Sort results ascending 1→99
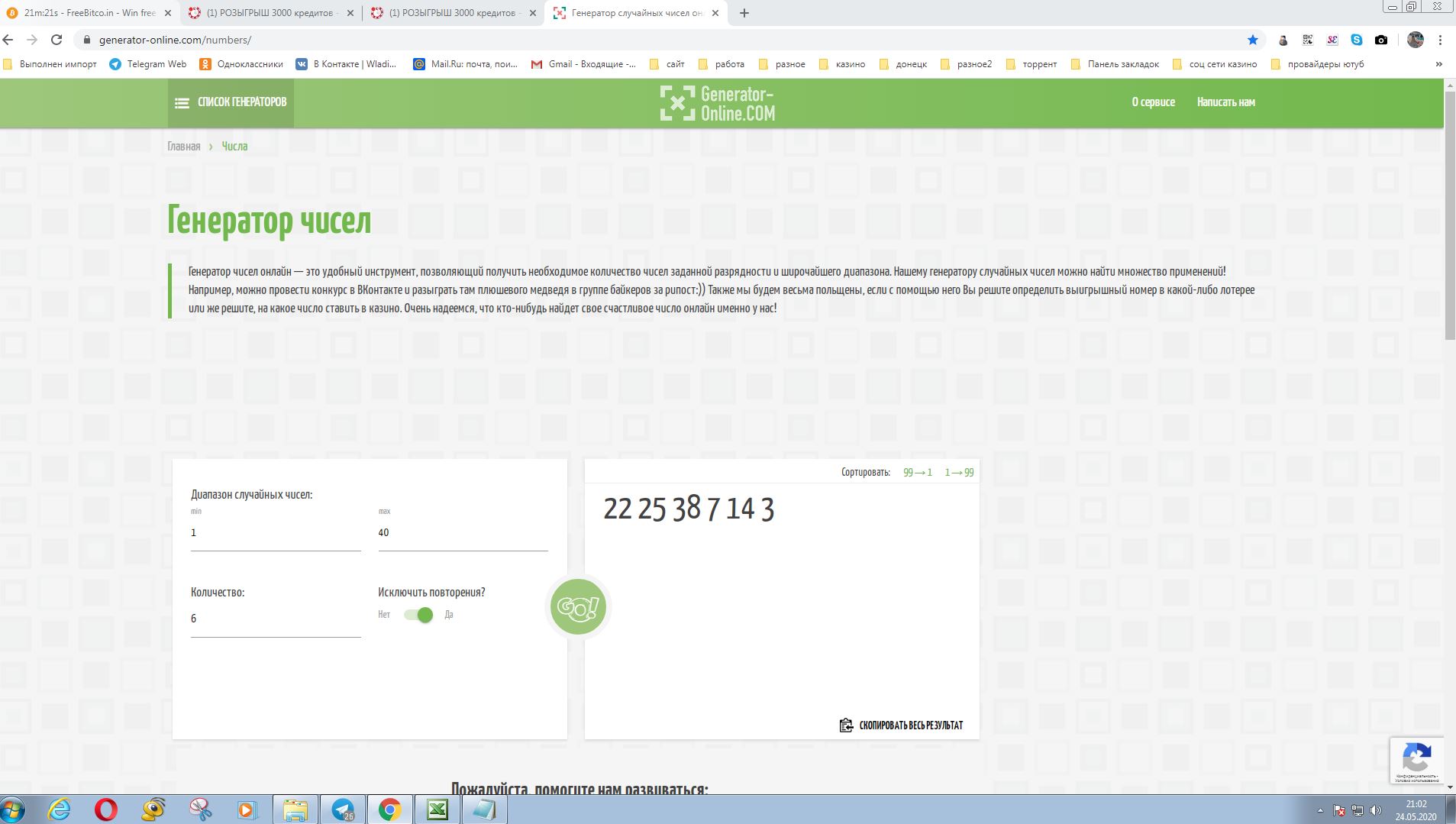 tap(959, 472)
